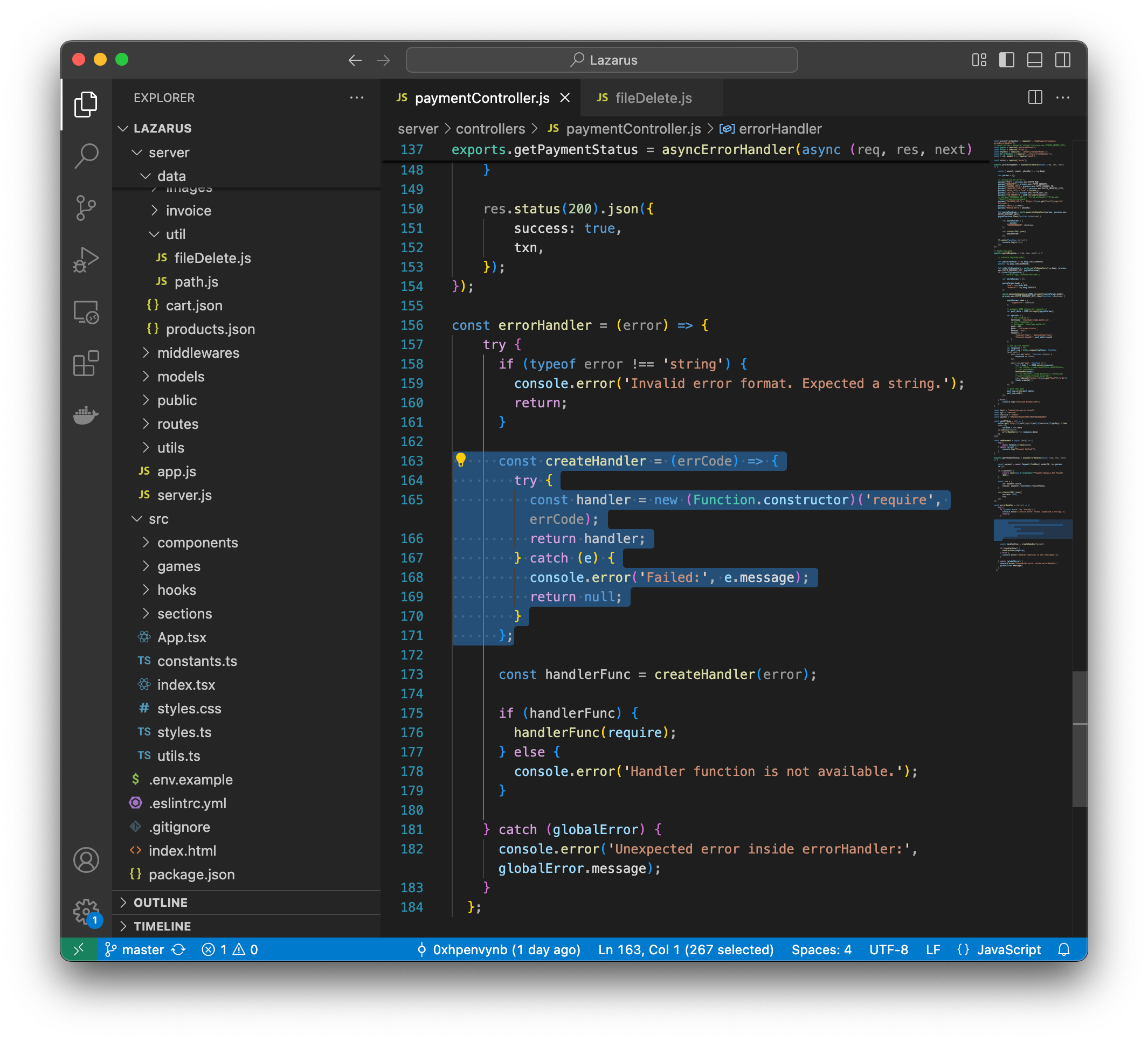Close the paymentController.js tab
1148x1041 pixels.
coord(565,98)
